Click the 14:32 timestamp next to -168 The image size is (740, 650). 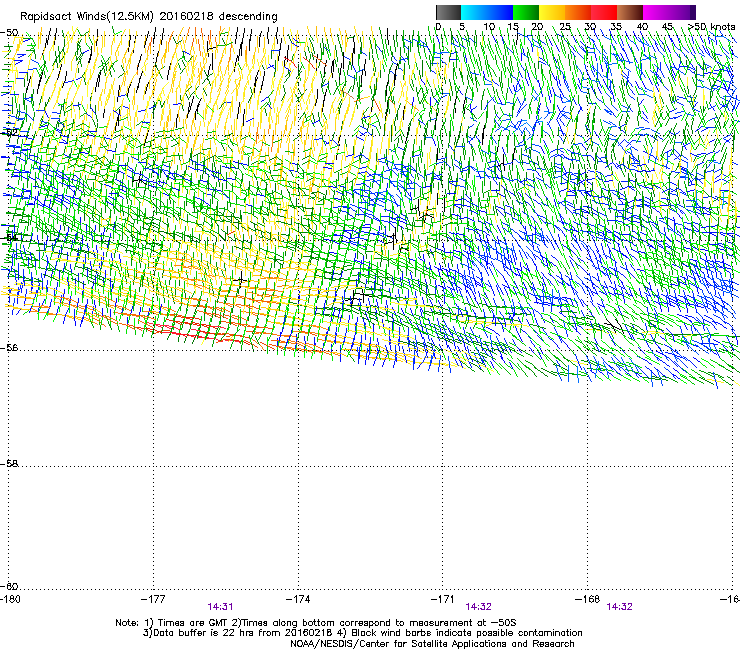coord(619,607)
